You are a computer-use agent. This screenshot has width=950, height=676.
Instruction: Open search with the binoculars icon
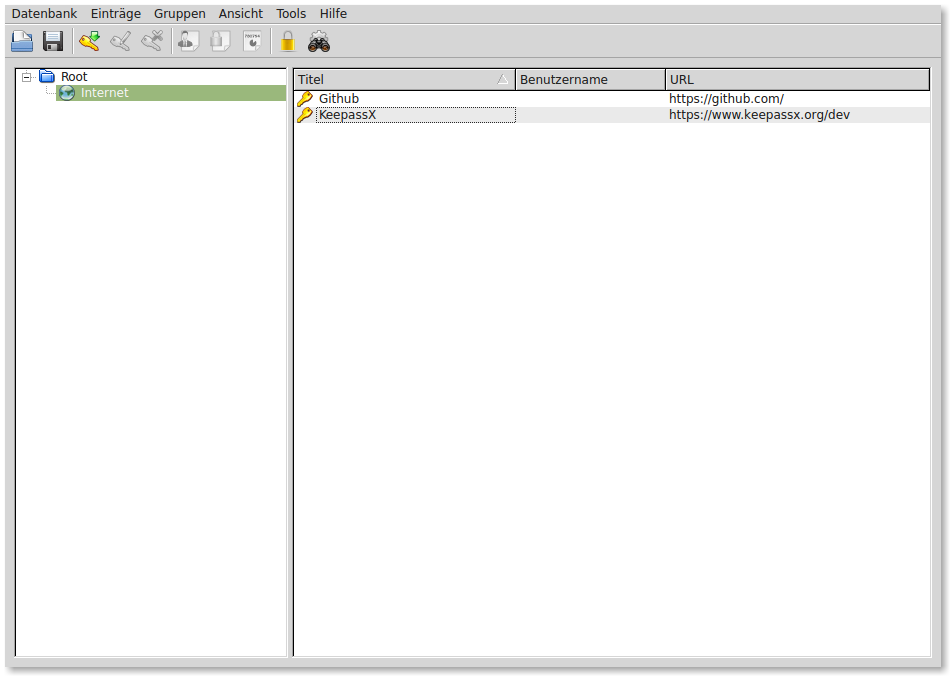pyautogui.click(x=319, y=41)
